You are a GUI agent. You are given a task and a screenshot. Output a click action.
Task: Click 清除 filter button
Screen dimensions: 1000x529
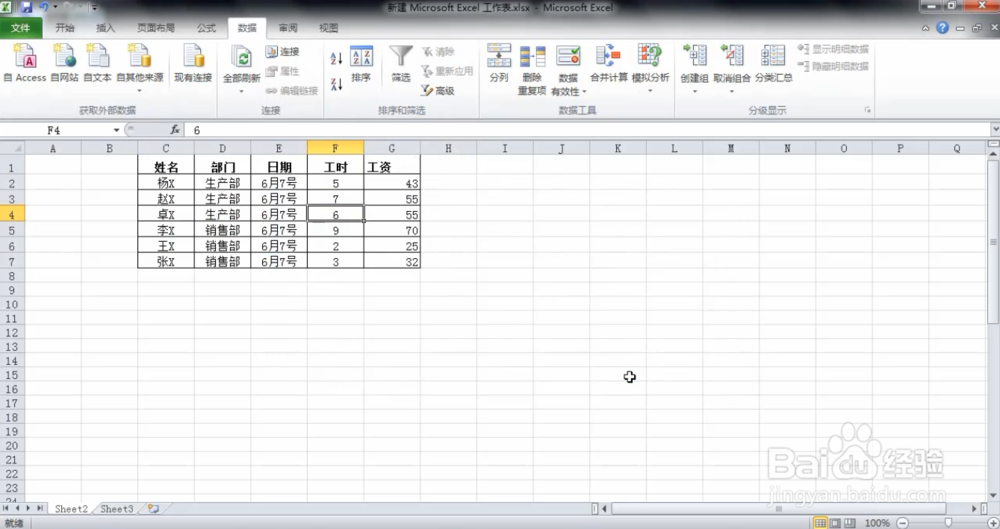[x=438, y=52]
